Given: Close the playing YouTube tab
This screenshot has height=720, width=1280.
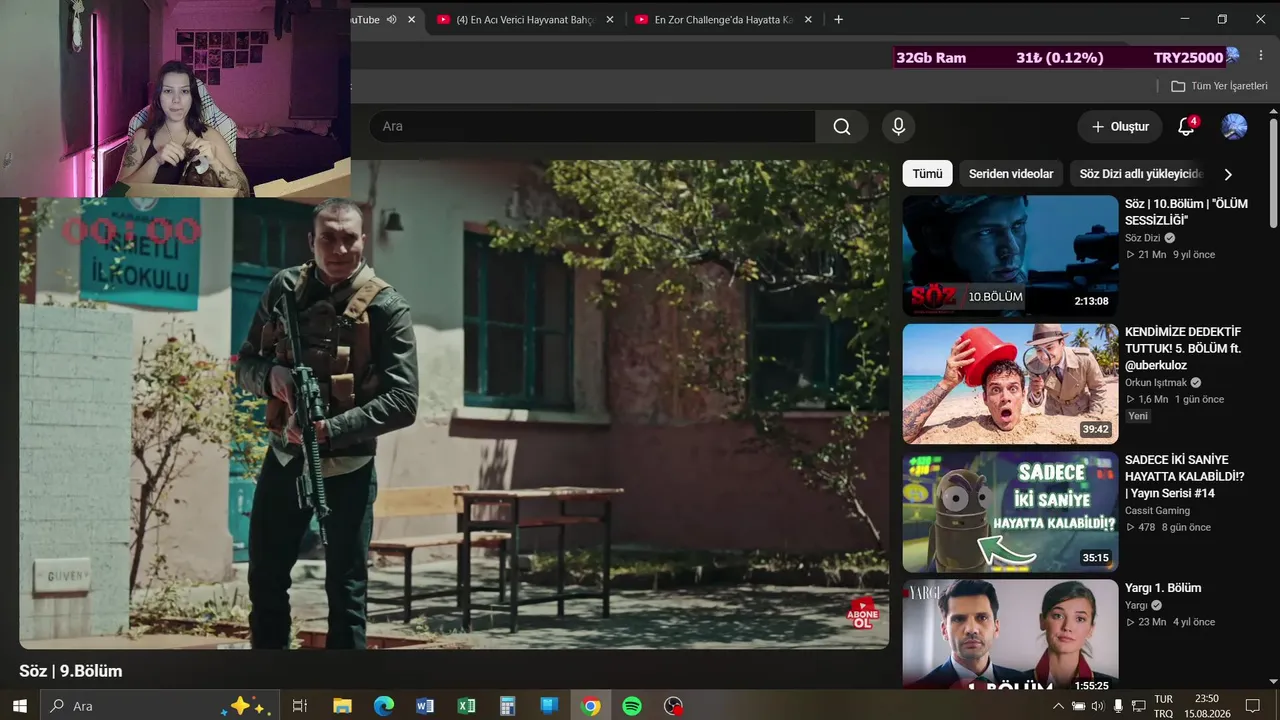Looking at the screenshot, I should (411, 19).
